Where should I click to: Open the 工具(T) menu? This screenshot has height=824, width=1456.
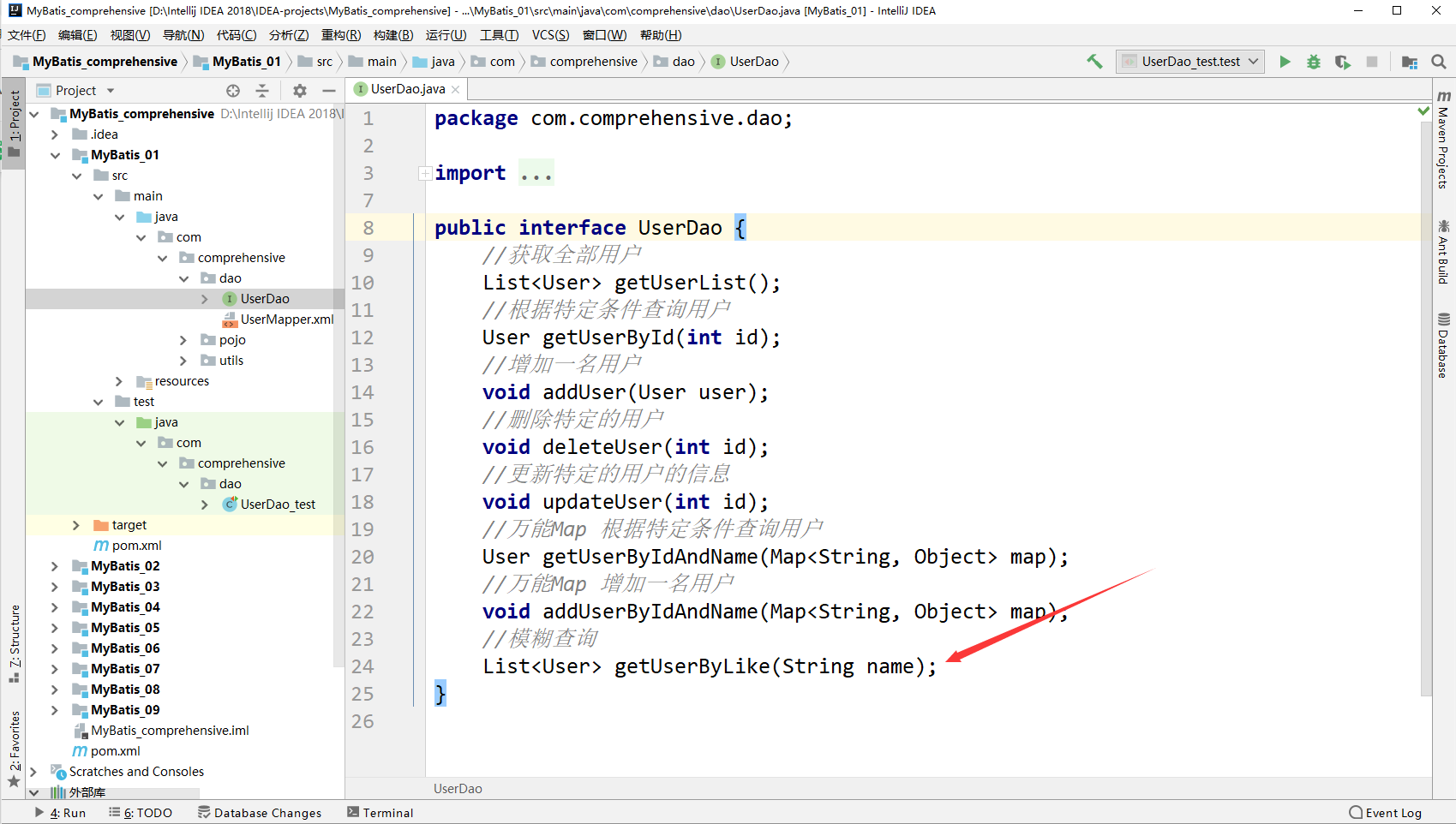(499, 35)
